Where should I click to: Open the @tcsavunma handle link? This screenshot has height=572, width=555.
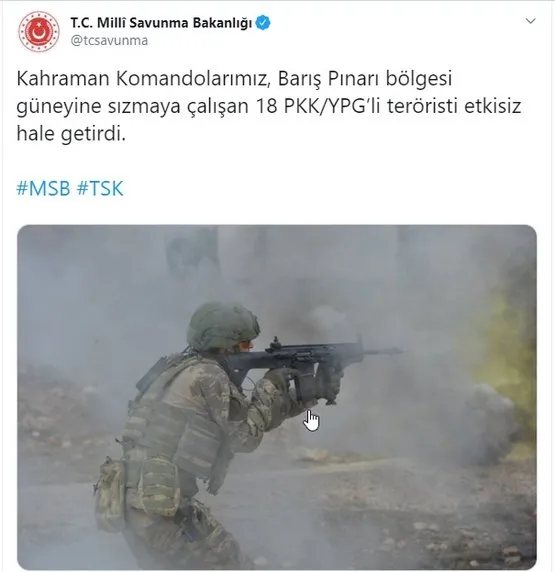109,40
